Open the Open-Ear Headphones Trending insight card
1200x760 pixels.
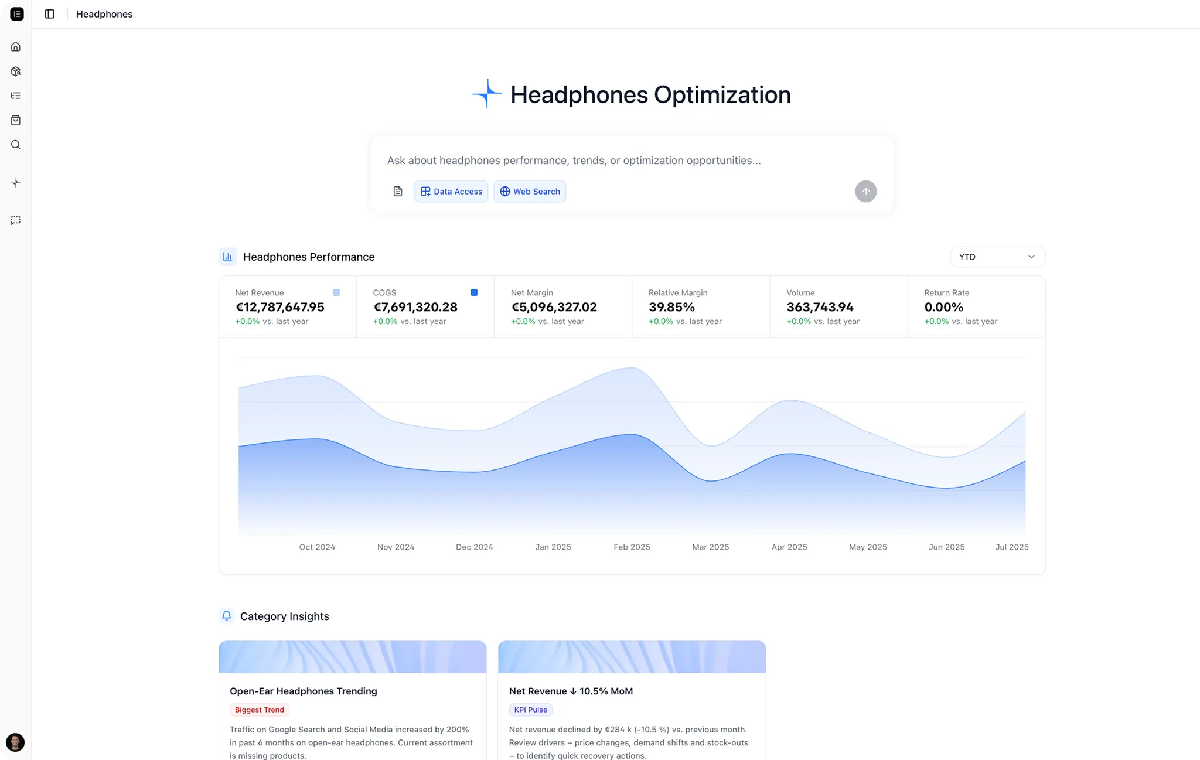[352, 700]
